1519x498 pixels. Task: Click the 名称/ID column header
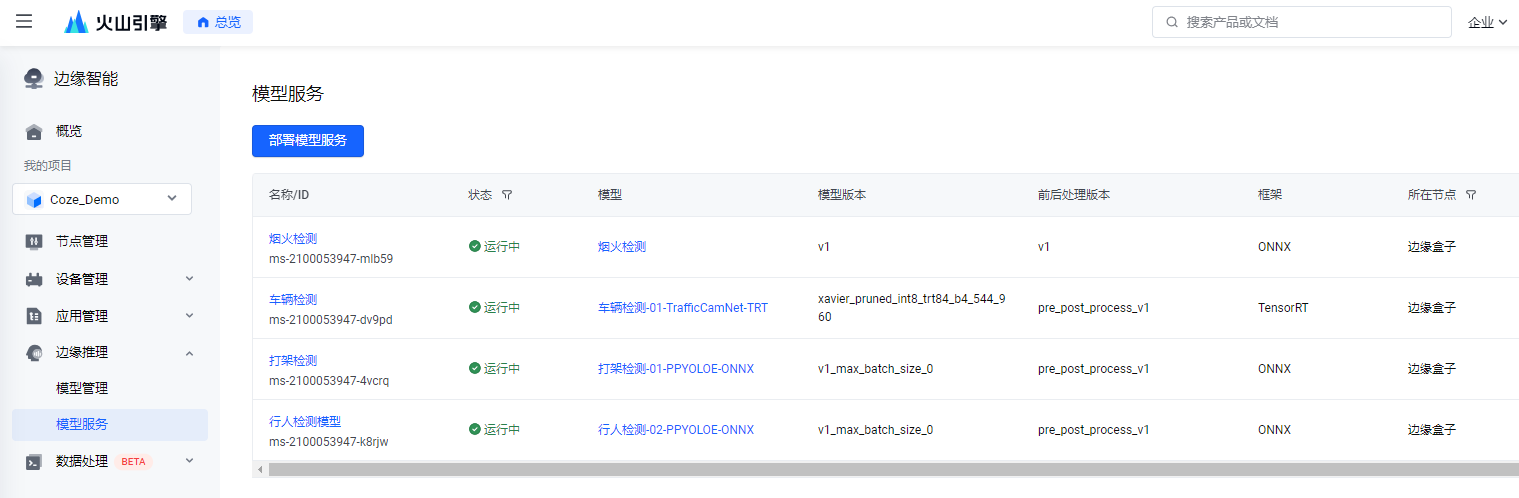(x=289, y=195)
